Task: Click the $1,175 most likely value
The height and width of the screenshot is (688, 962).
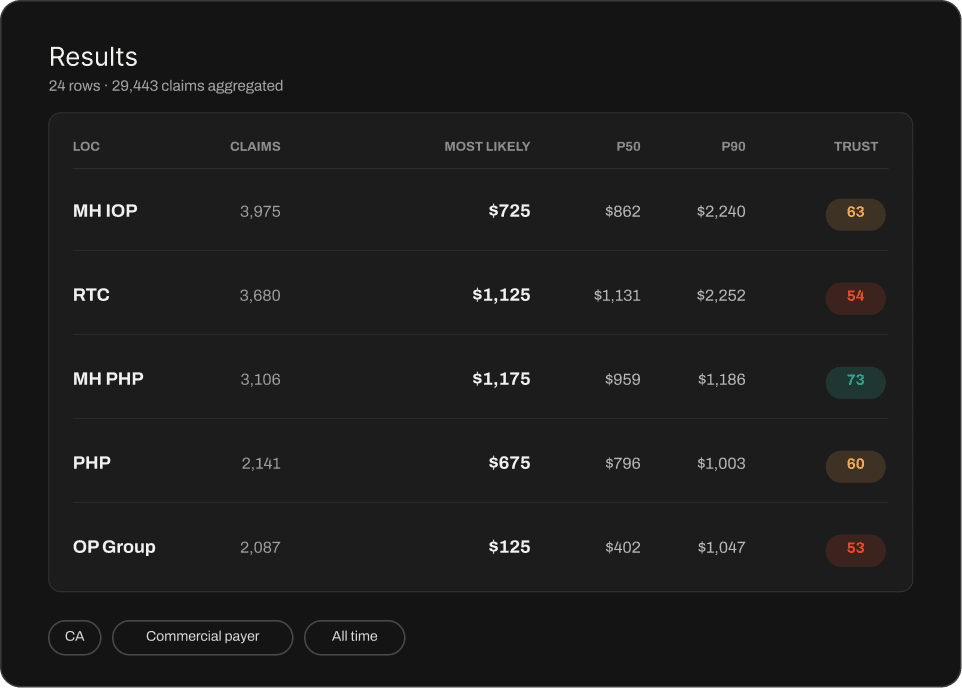Action: click(501, 379)
